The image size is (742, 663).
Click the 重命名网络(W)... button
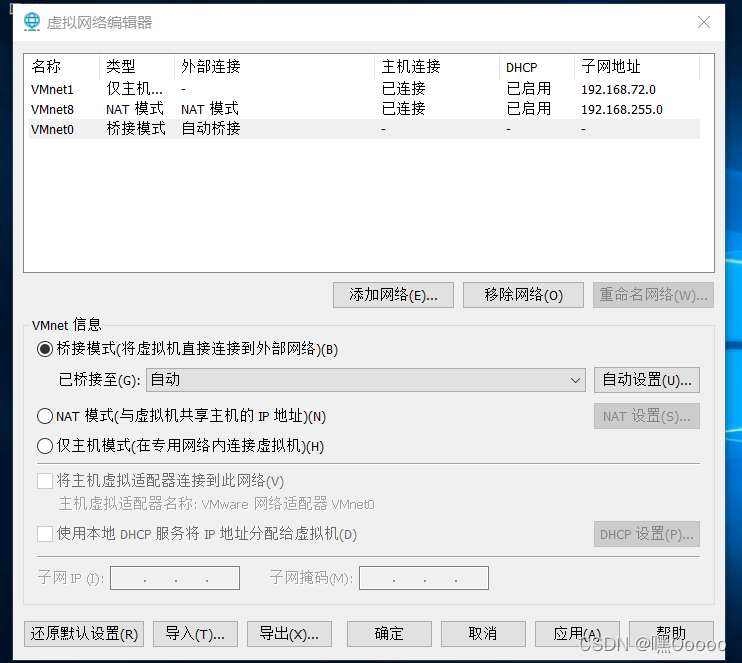(x=654, y=295)
